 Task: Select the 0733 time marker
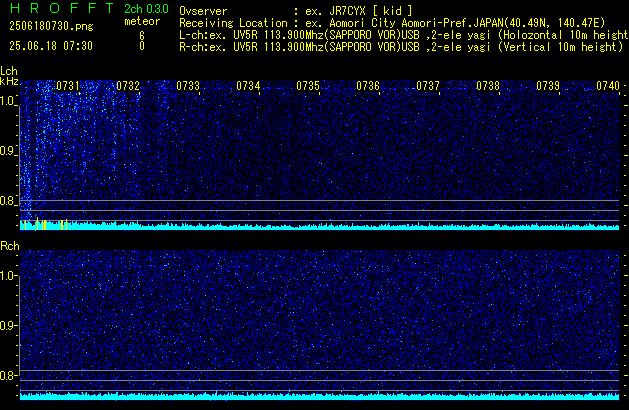pos(188,86)
